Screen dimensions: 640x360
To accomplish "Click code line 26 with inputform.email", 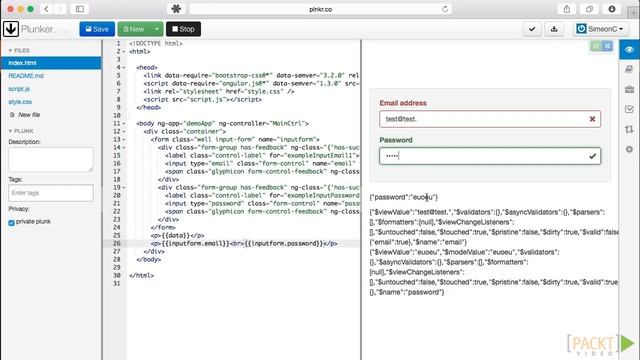I will (243, 243).
